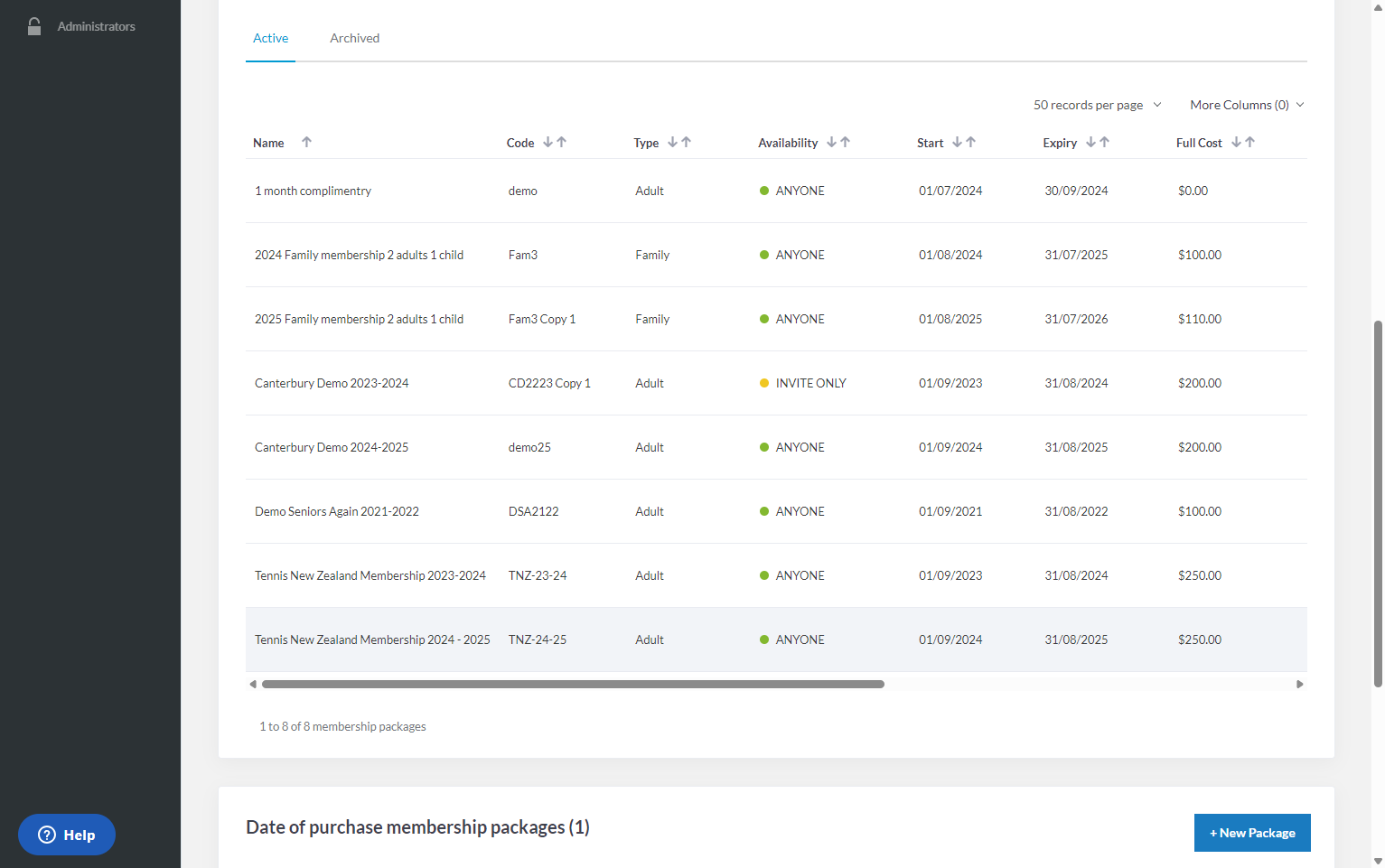Click the page vertical scrollbar thumb
The image size is (1385, 868).
click(1378, 503)
